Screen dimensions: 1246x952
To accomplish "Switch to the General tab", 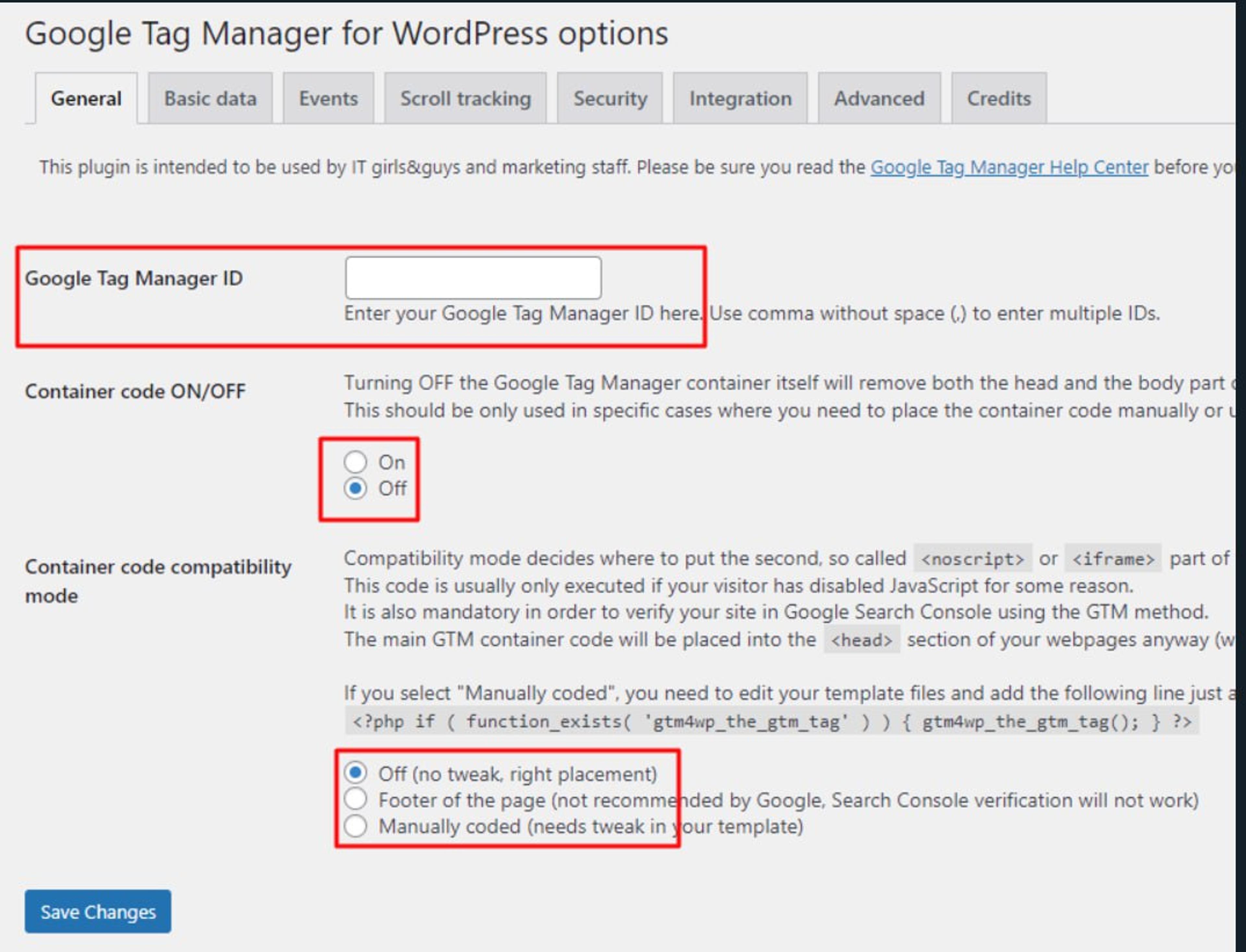I will point(86,98).
